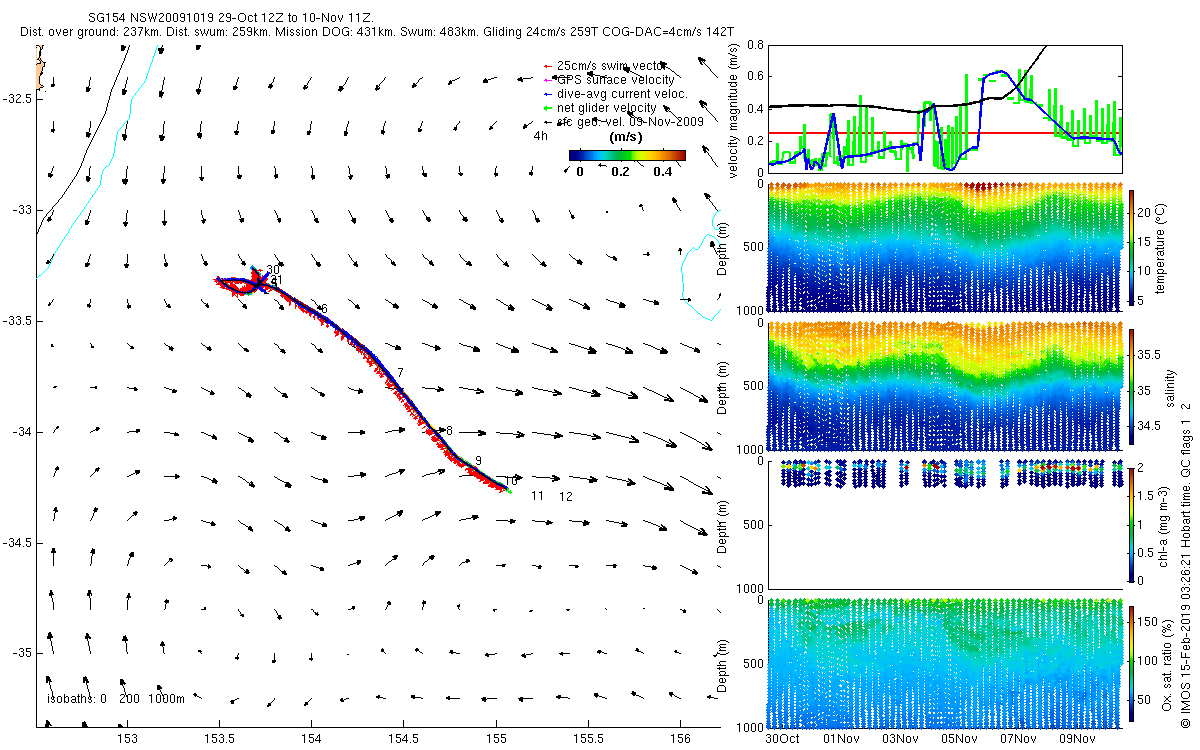Screen dimensions: 1200x750
Task: Click latitude tick '-33.5' on the map axis
Action: coord(17,320)
